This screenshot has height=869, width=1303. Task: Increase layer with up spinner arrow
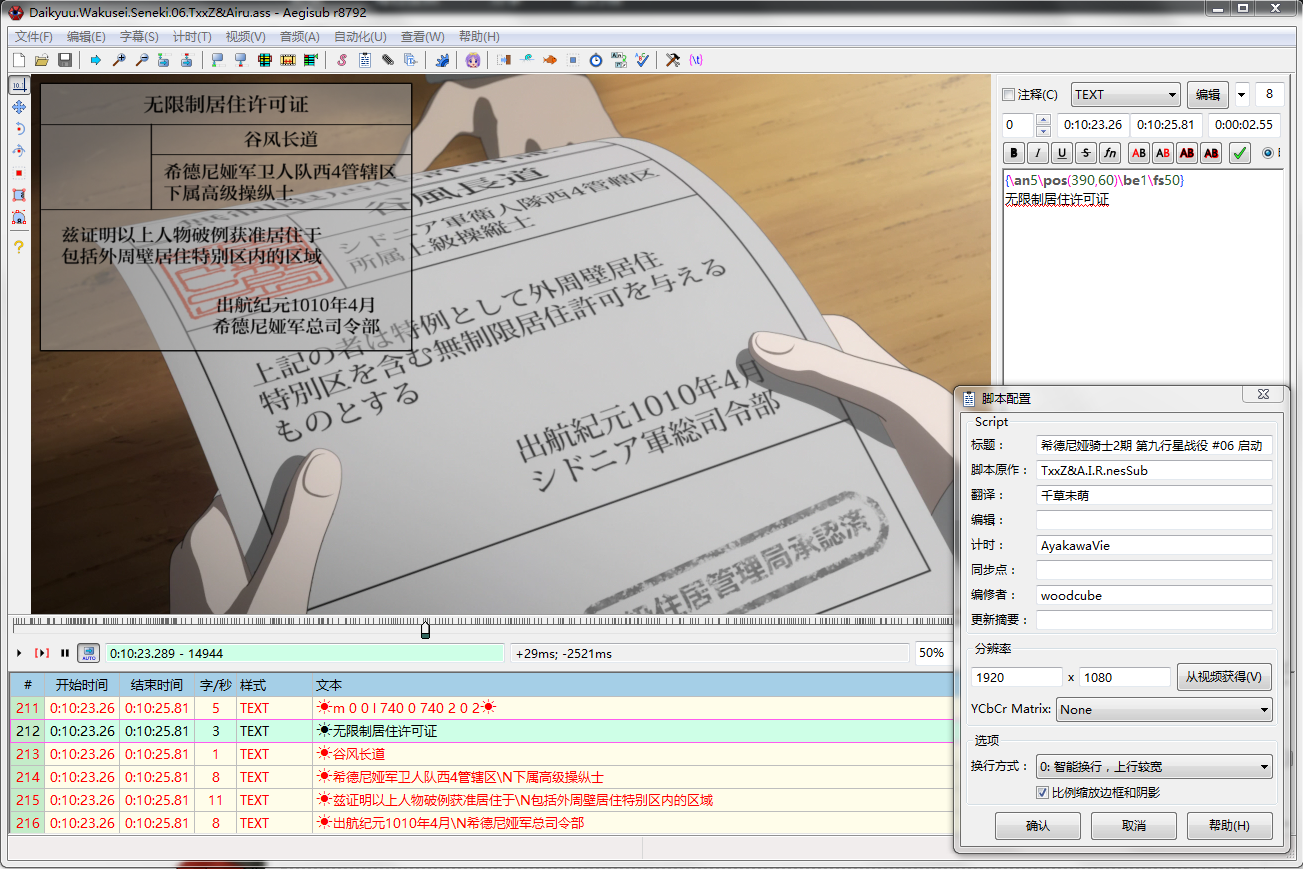coord(1044,120)
